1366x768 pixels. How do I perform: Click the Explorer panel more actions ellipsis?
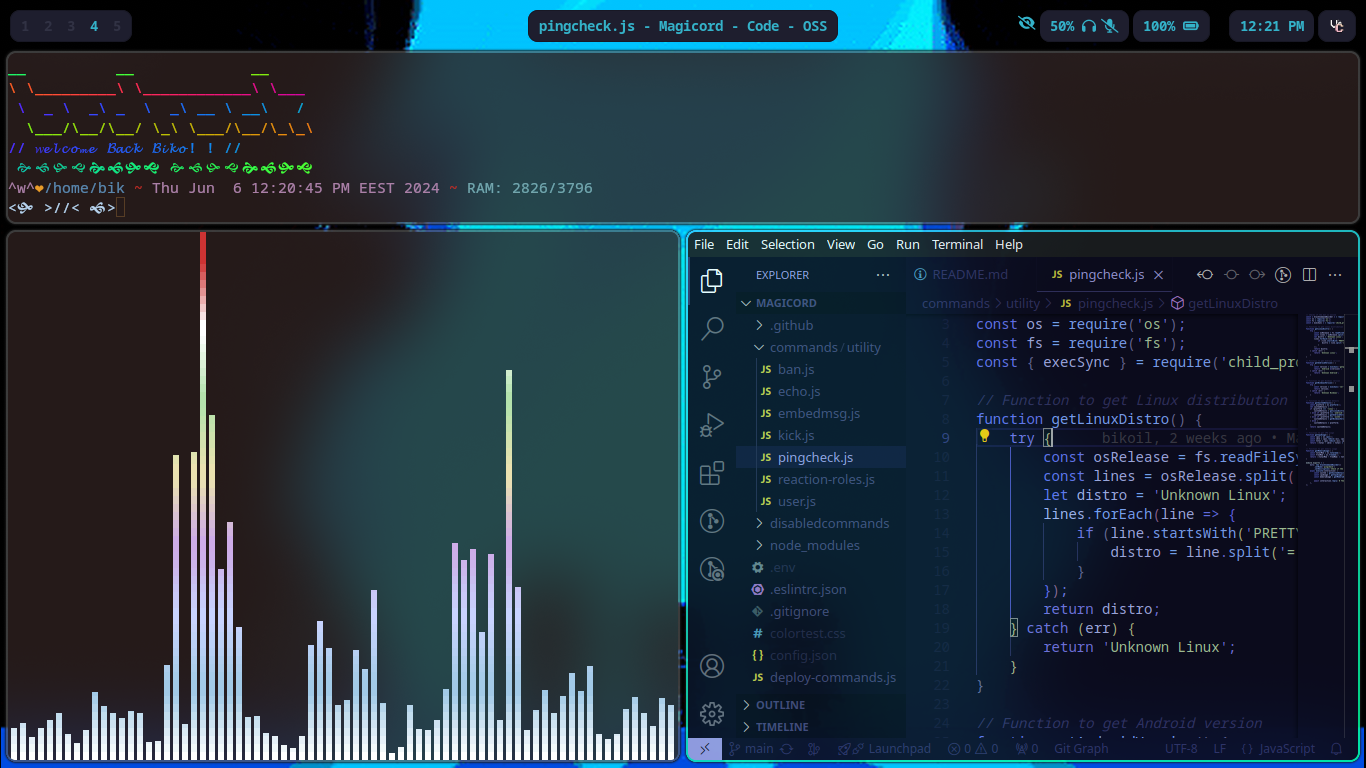[882, 275]
